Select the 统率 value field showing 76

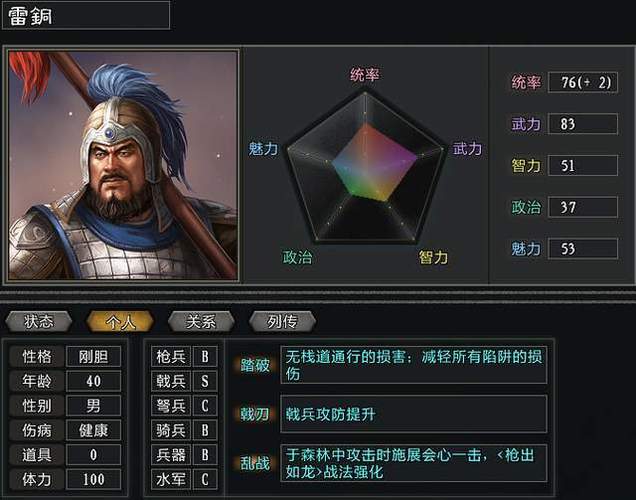(582, 82)
